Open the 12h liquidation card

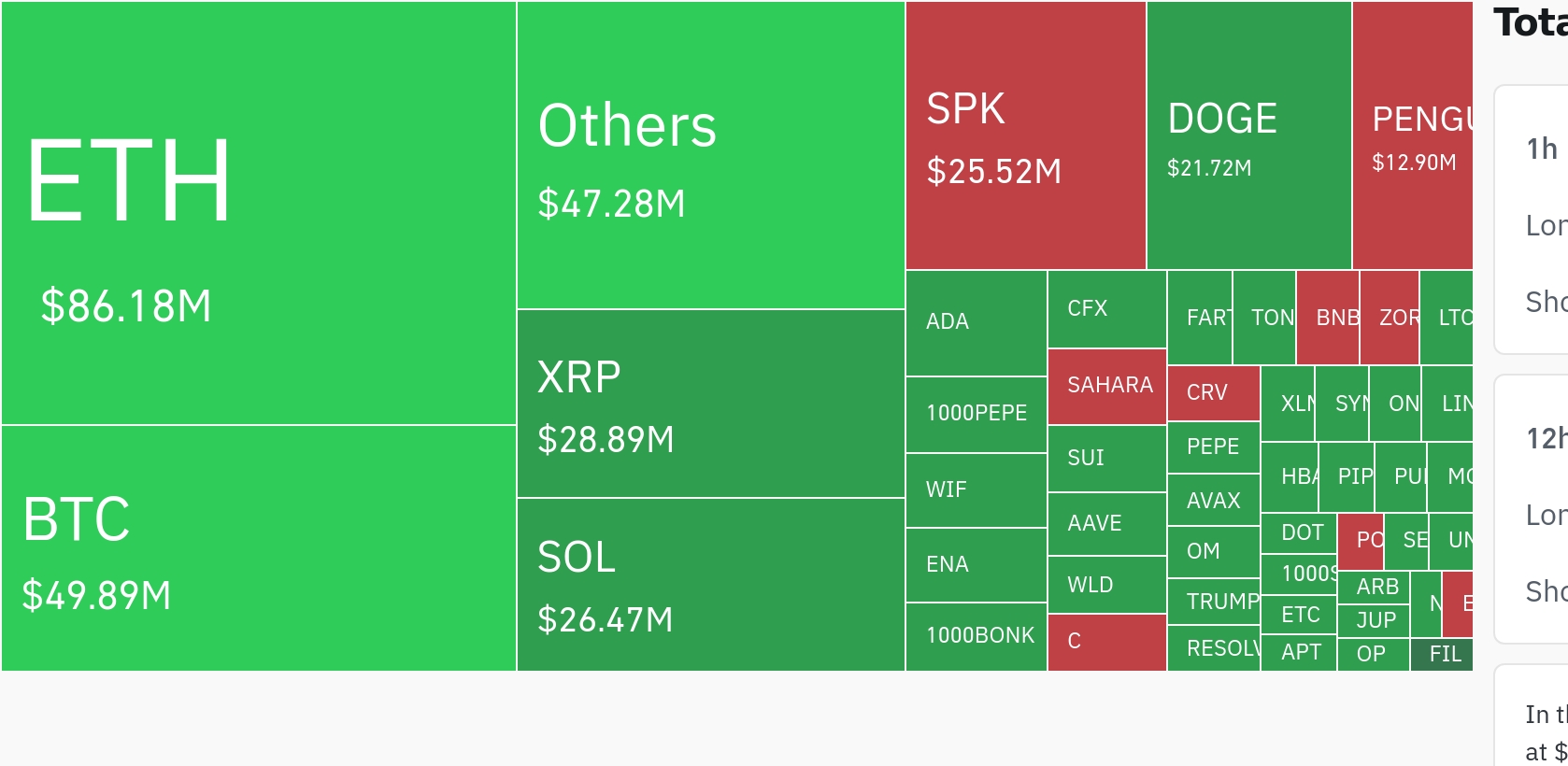pos(1532,509)
